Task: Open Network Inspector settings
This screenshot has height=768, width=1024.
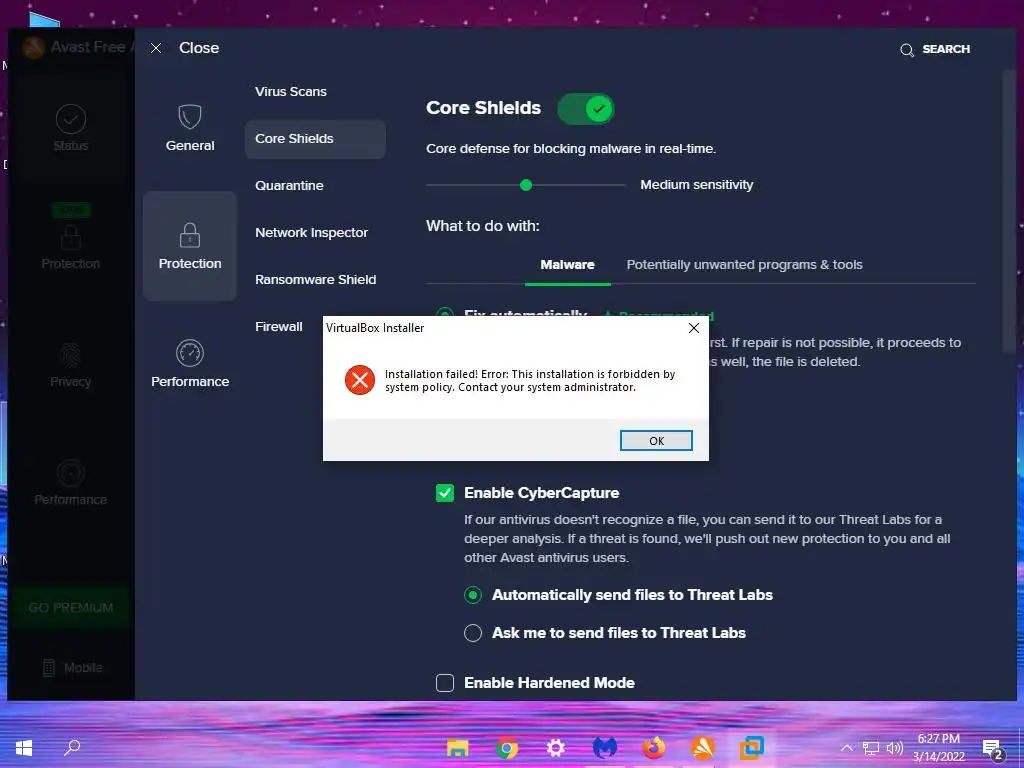Action: (x=312, y=232)
